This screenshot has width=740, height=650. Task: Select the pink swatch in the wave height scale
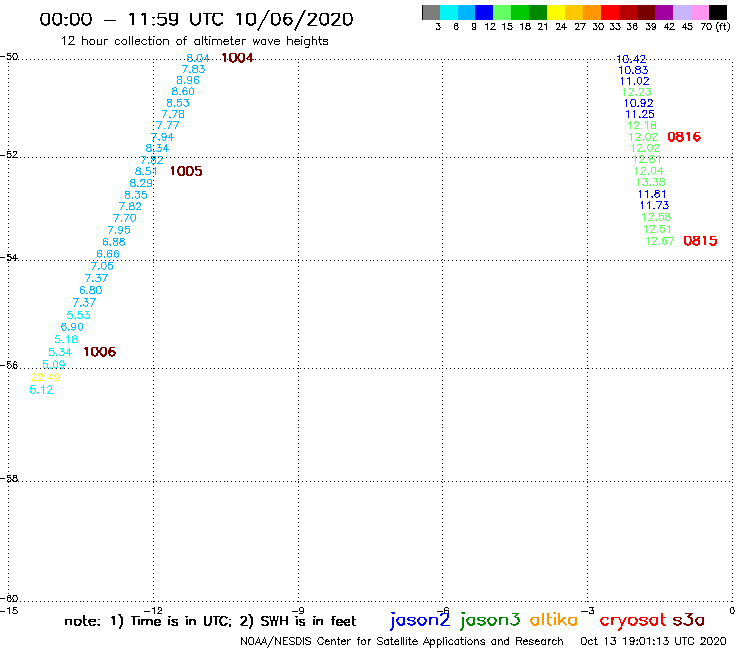tap(699, 12)
